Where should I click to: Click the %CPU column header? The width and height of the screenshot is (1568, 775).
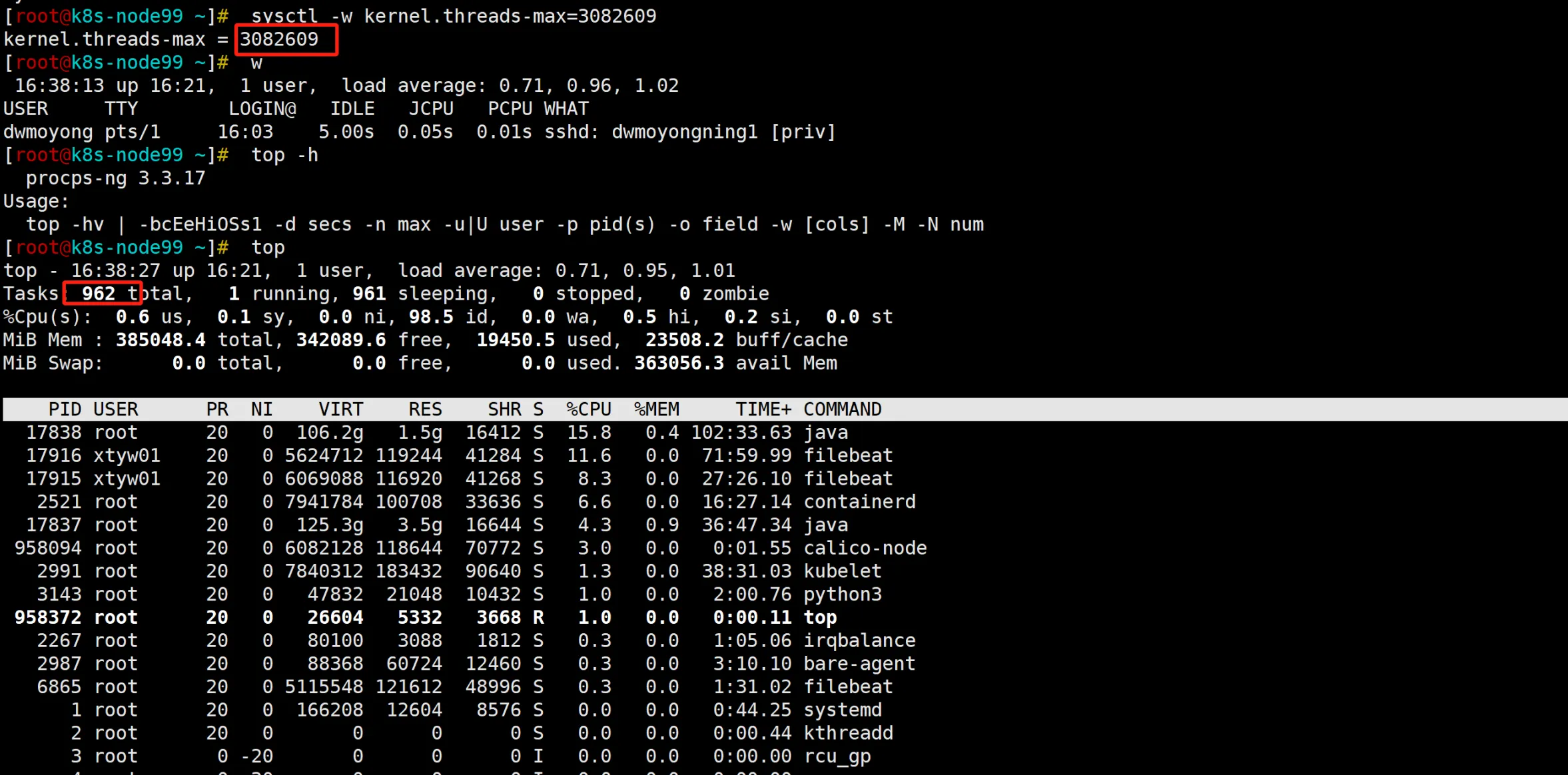tap(588, 409)
